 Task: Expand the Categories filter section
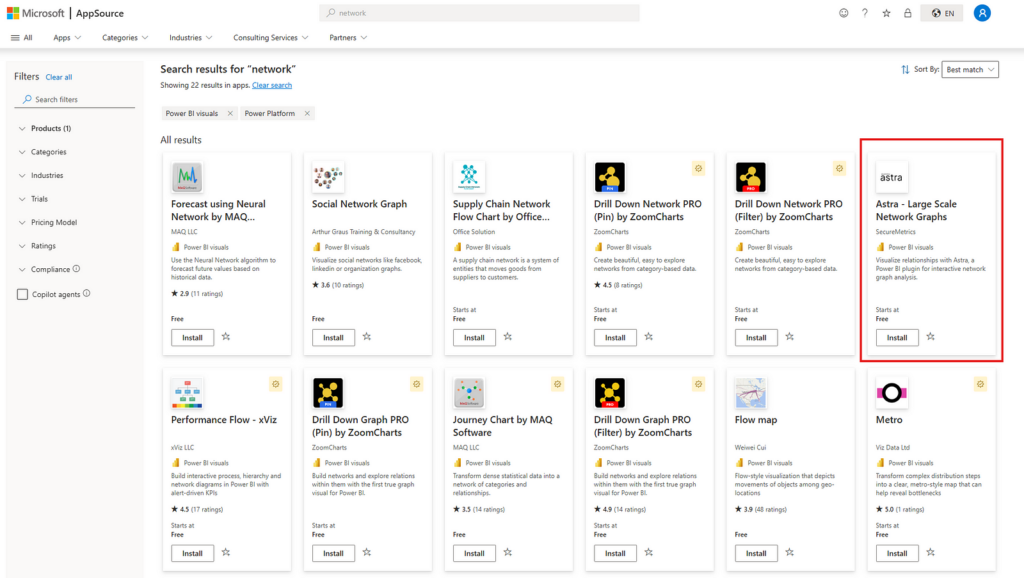[43, 152]
